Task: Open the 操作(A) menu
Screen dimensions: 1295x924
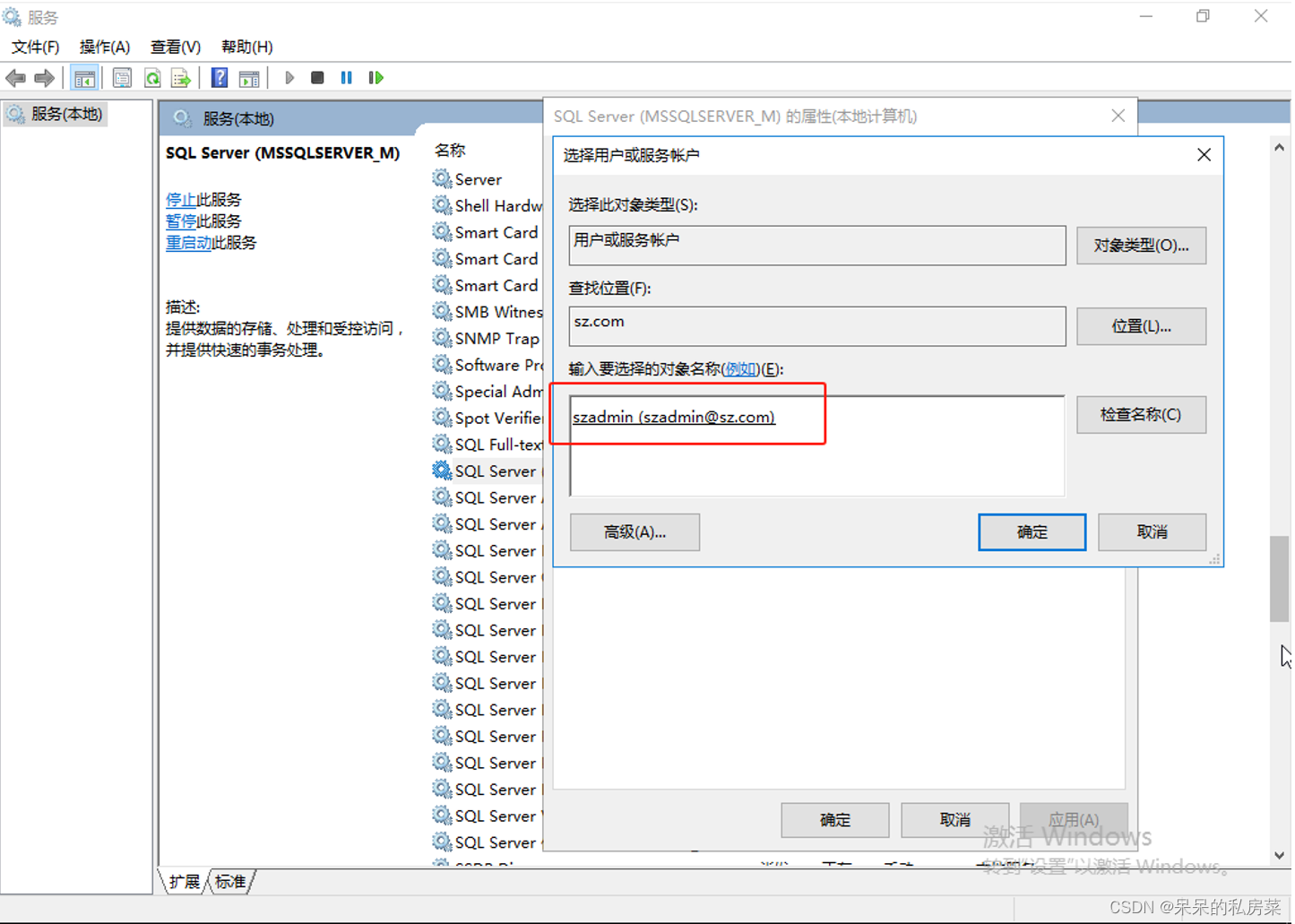Action: click(x=105, y=47)
